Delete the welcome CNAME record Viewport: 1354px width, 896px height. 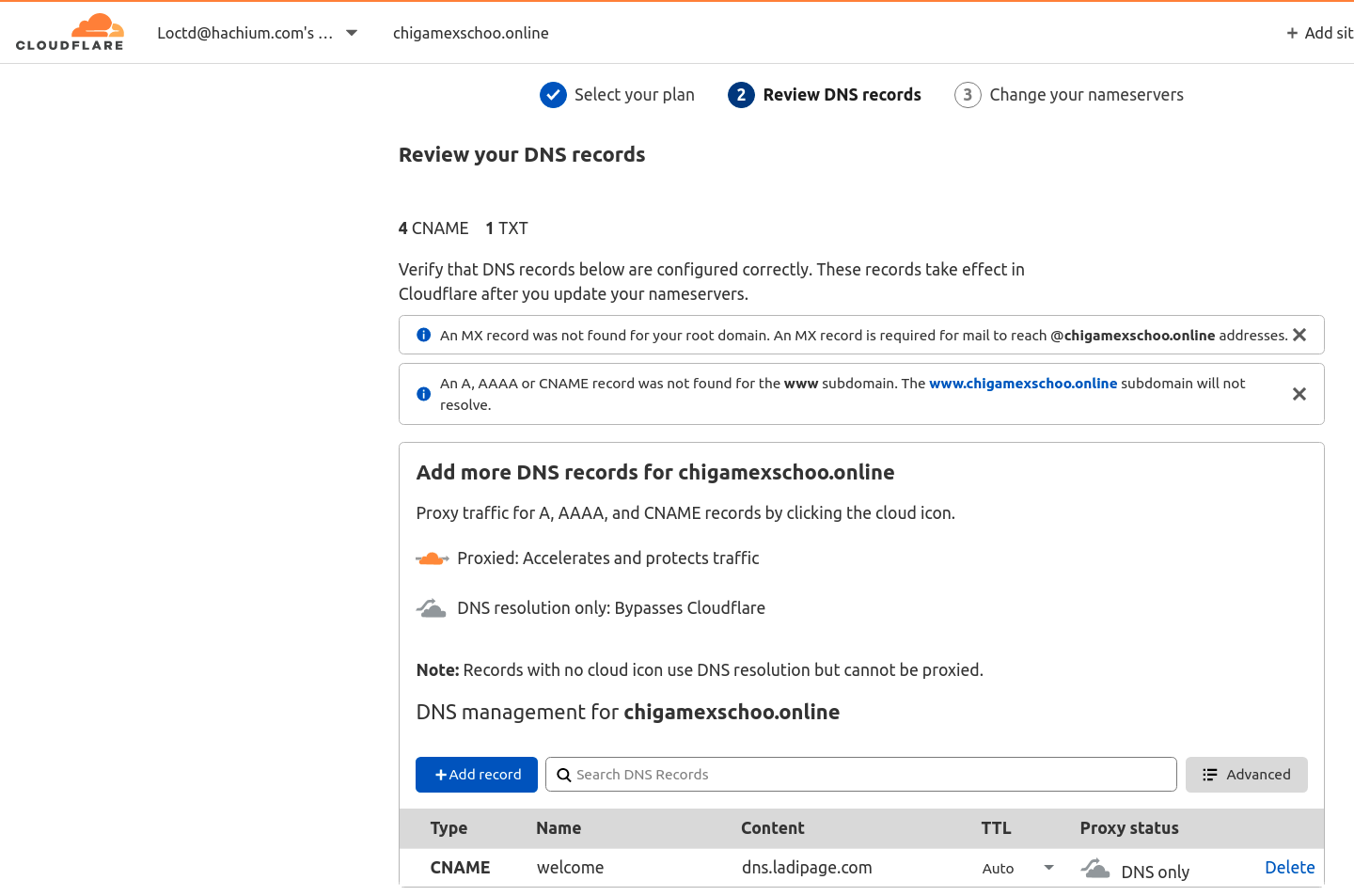coord(1289,868)
